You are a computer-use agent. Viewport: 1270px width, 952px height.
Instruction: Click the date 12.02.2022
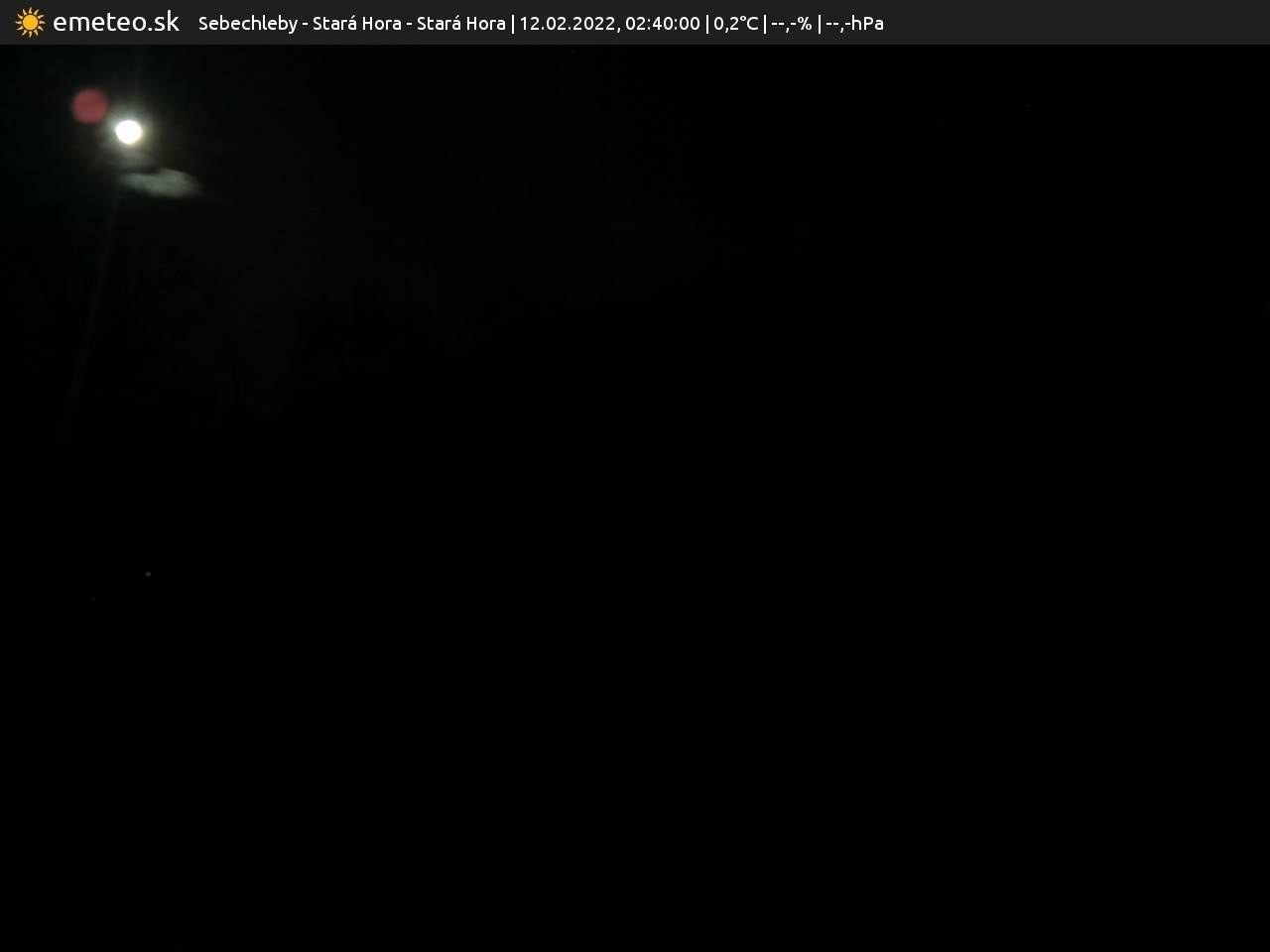(x=567, y=23)
